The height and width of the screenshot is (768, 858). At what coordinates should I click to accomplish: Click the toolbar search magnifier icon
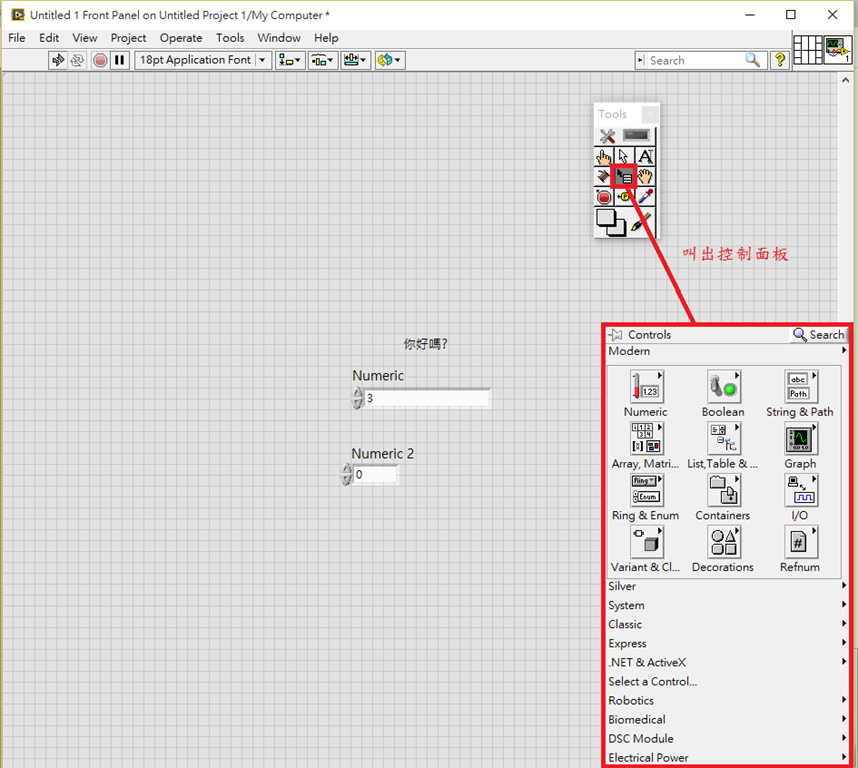tap(753, 60)
